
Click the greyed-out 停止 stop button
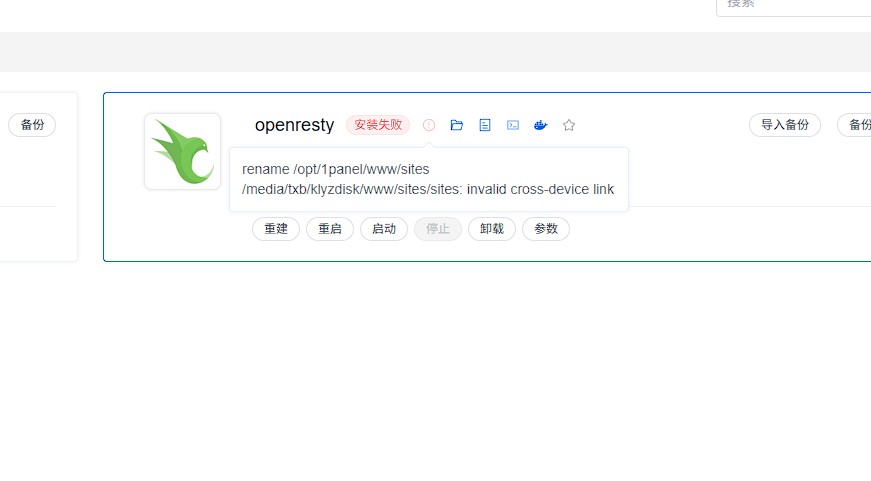pos(438,229)
